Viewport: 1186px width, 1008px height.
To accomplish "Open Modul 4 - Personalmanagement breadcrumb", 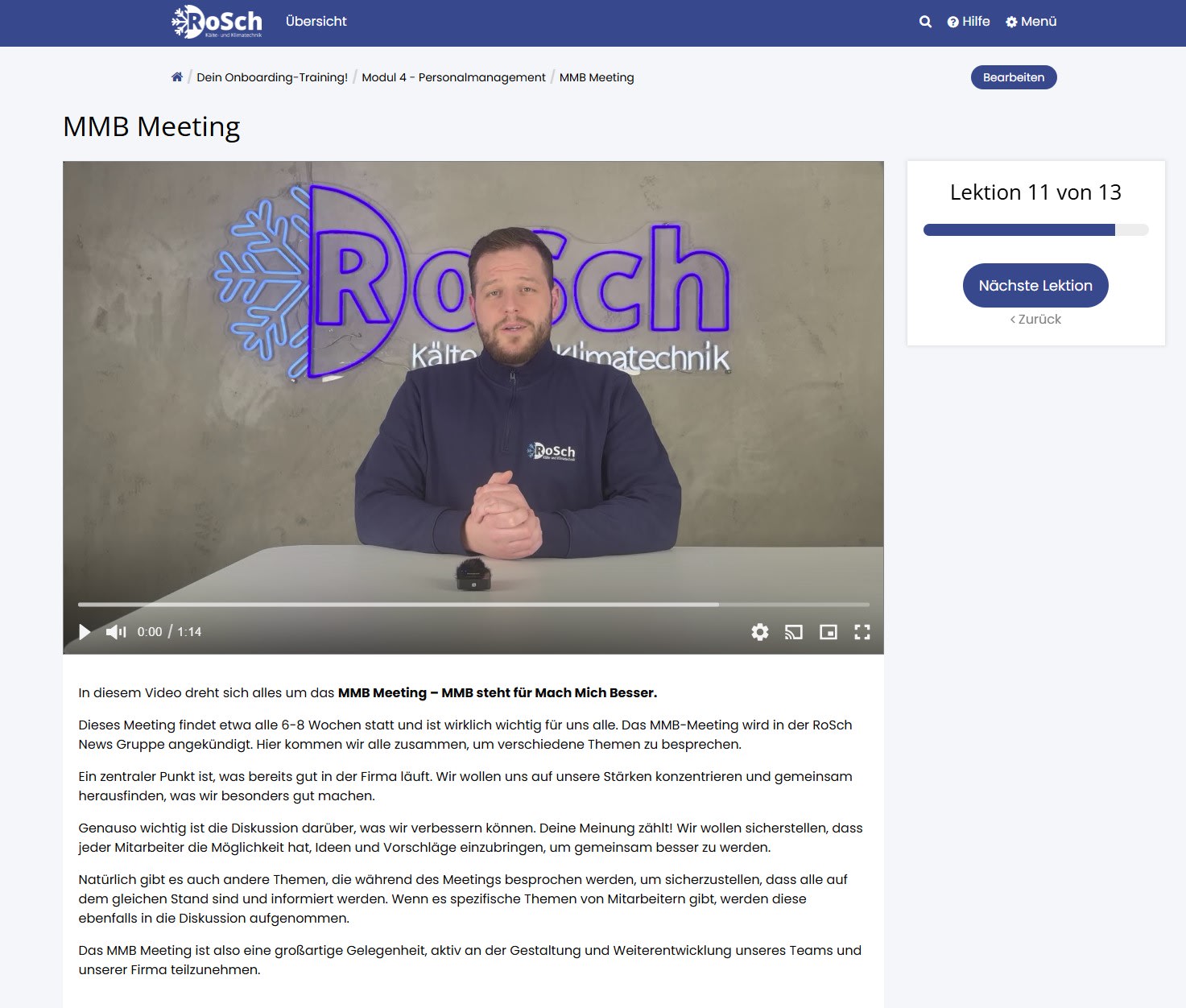I will (453, 77).
